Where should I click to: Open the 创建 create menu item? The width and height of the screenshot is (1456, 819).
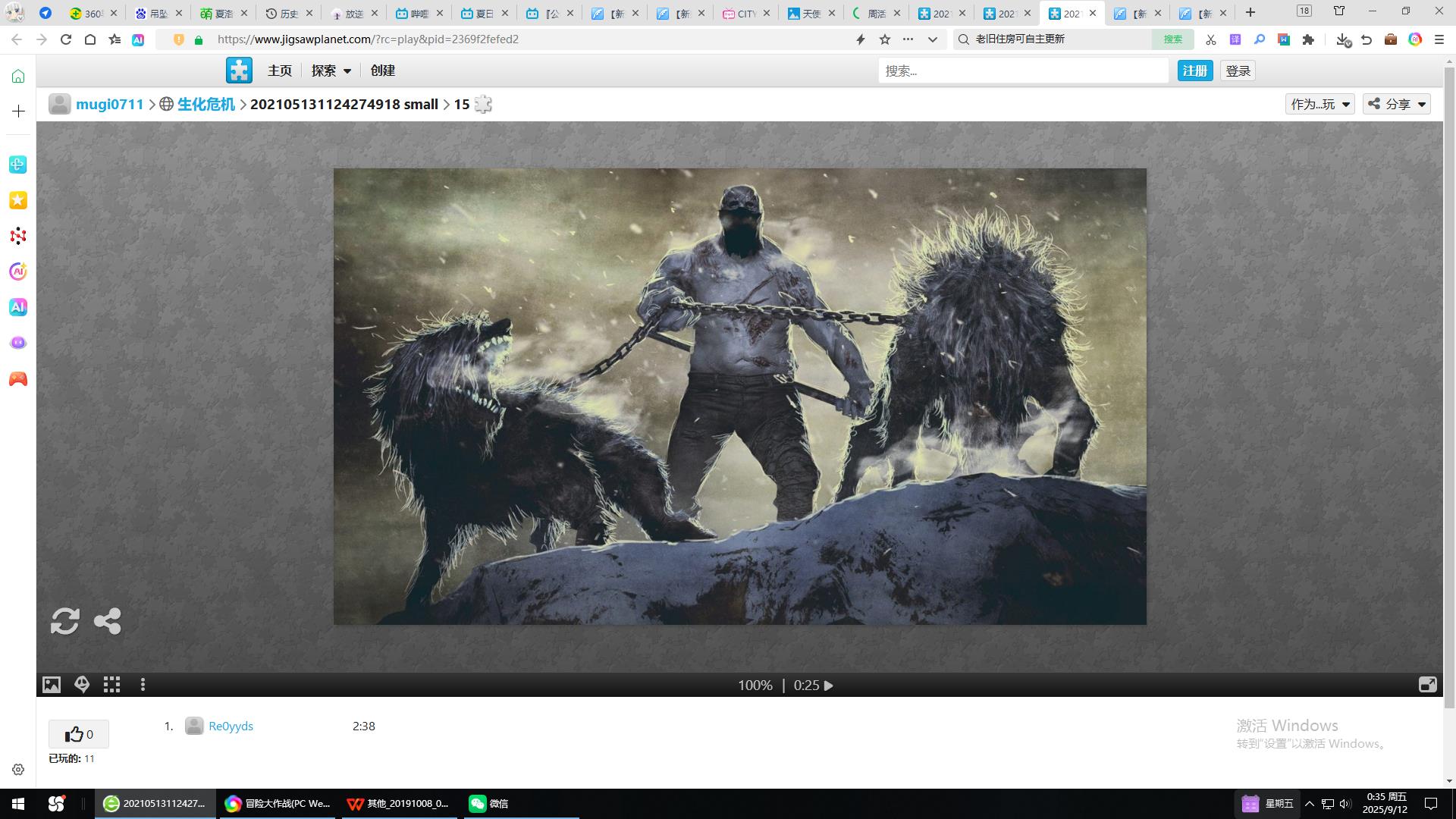pos(383,71)
